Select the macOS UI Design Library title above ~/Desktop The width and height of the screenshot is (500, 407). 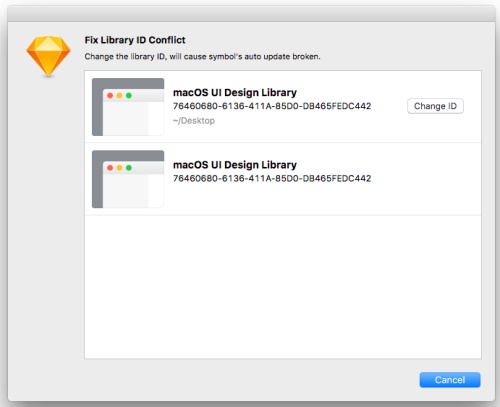(x=235, y=92)
